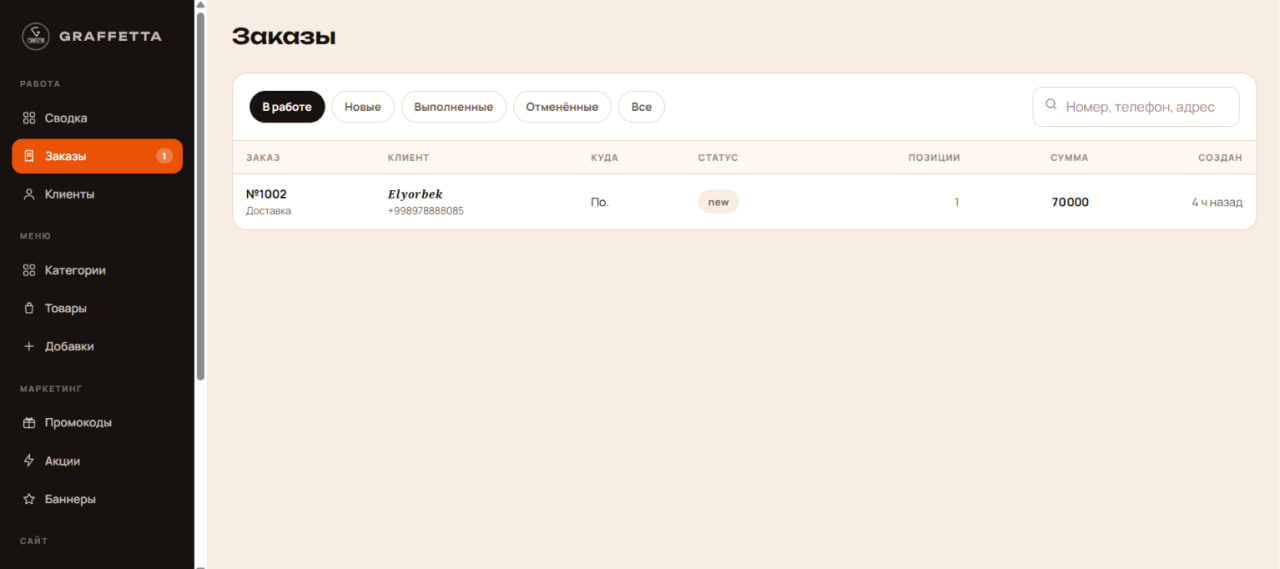
Task: Select the В работе filter tab
Action: pos(287,107)
